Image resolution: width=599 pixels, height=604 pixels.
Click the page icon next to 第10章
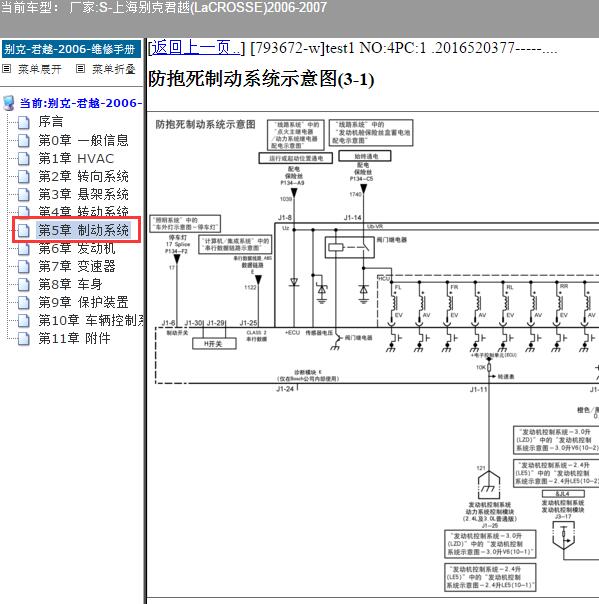click(x=24, y=321)
